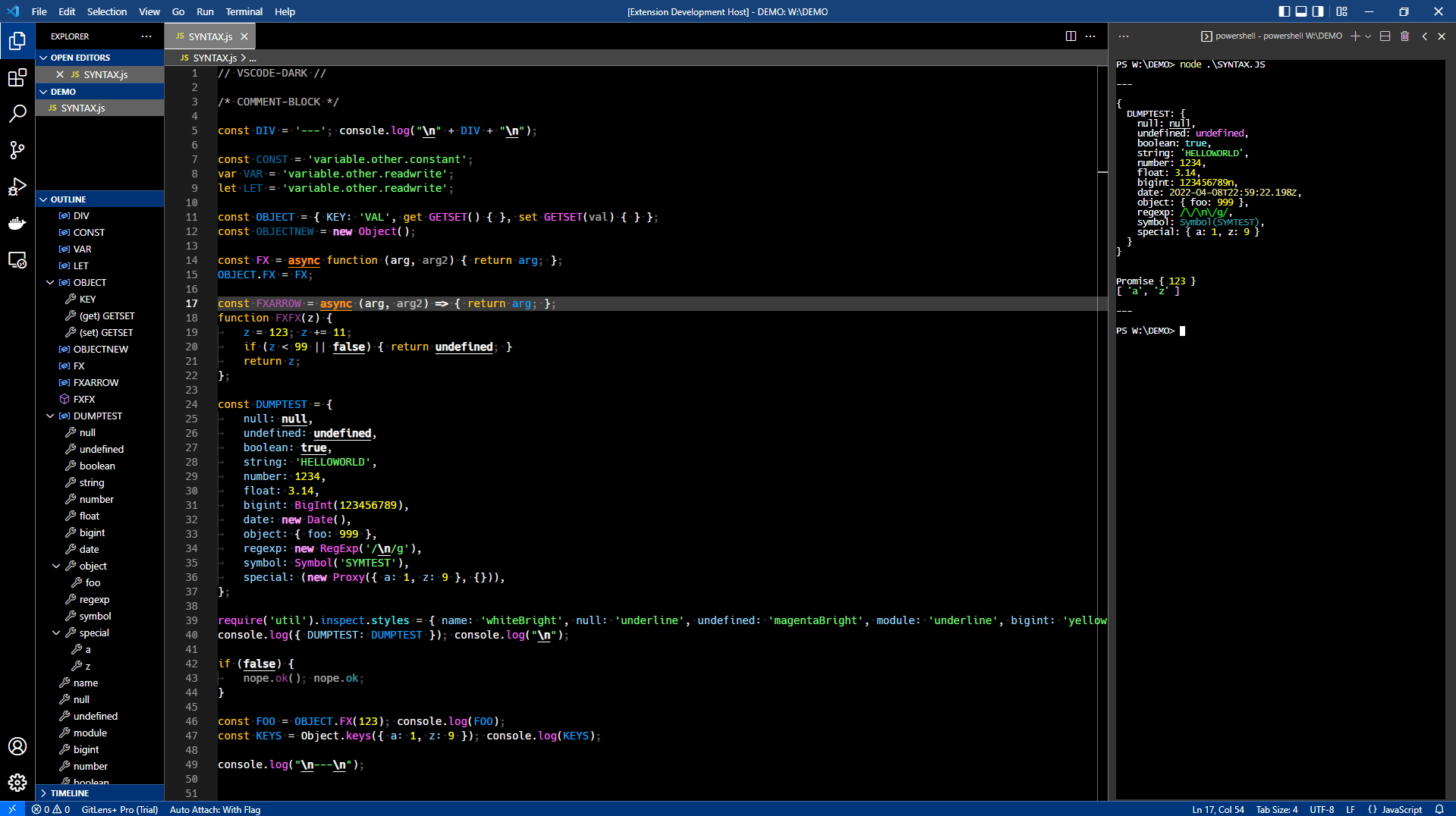The width and height of the screenshot is (1456, 816).
Task: Open the Manage gear icon
Action: [17, 783]
